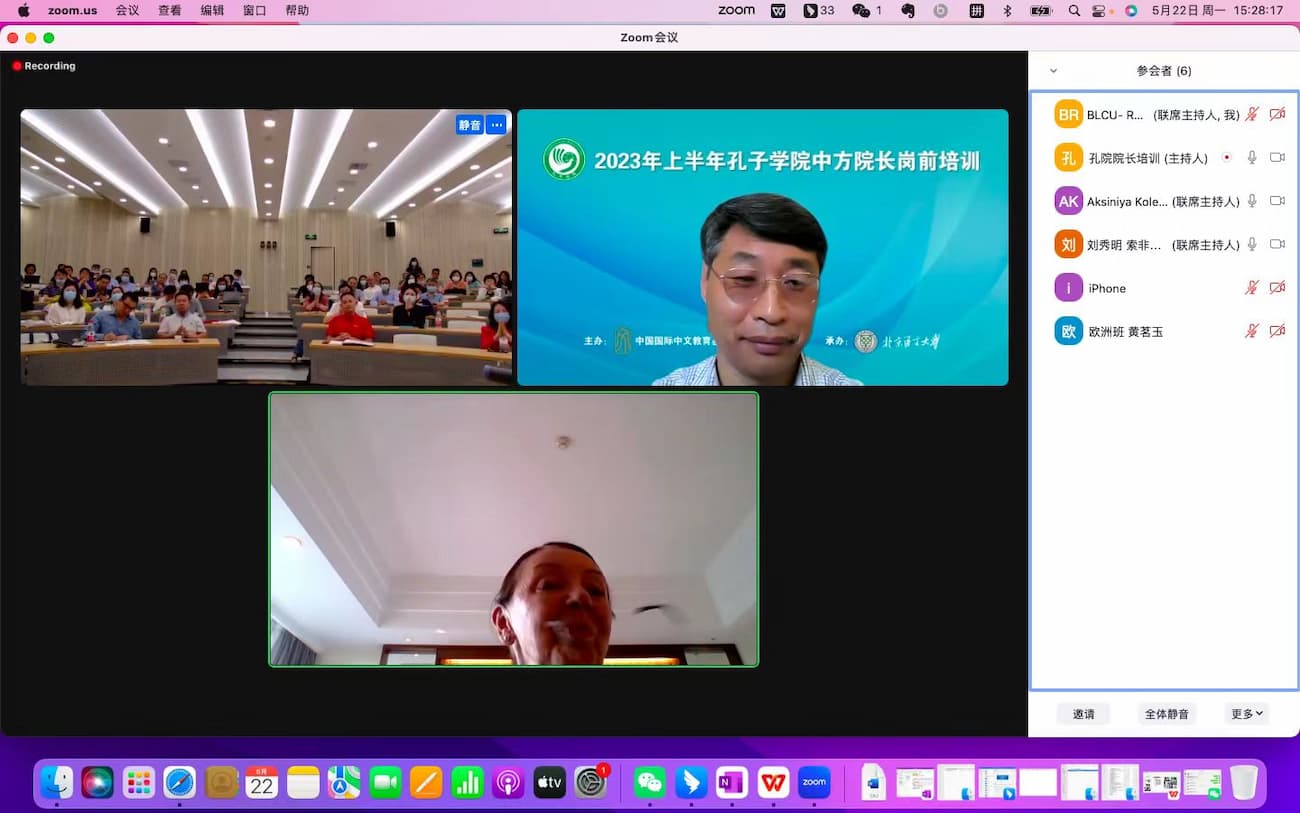Image resolution: width=1300 pixels, height=813 pixels.
Task: Select the man with glasses video tile
Action: pos(763,247)
